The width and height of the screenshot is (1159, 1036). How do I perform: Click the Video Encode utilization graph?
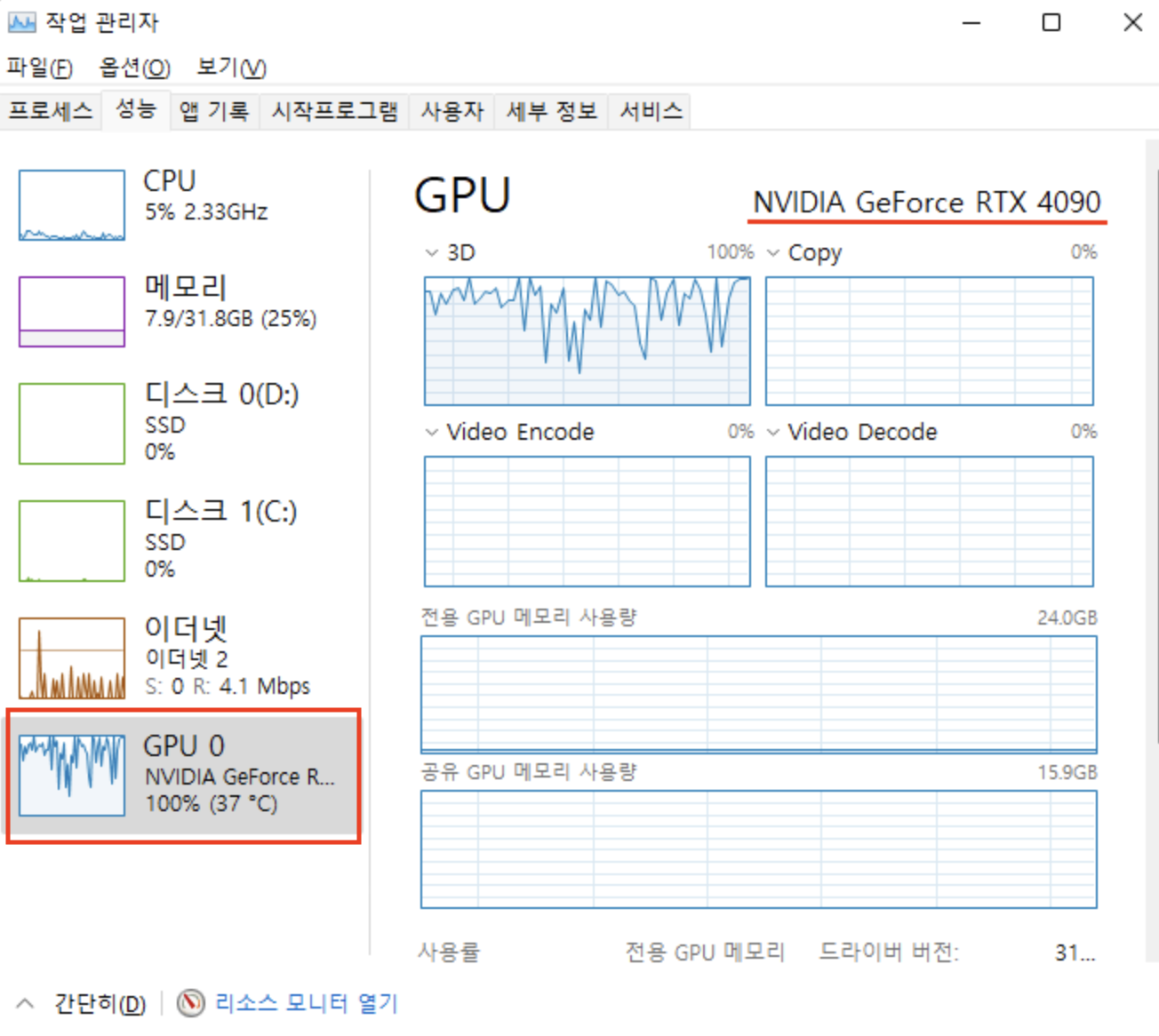tap(587, 522)
